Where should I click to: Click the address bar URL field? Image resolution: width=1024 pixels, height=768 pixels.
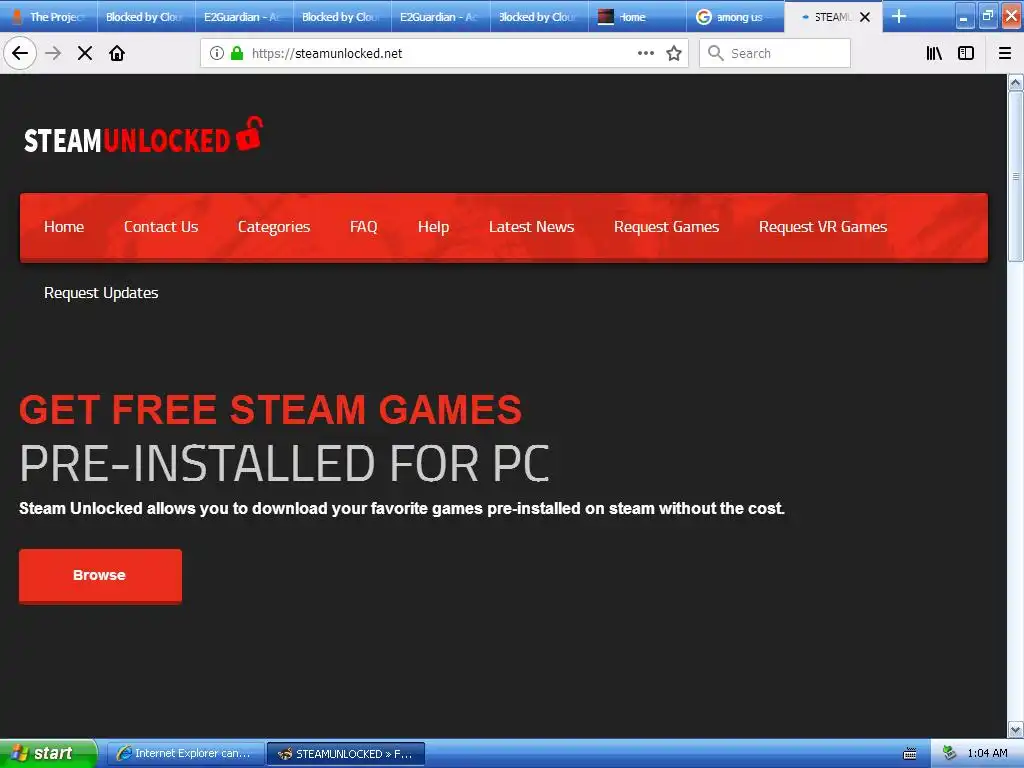pyautogui.click(x=444, y=53)
